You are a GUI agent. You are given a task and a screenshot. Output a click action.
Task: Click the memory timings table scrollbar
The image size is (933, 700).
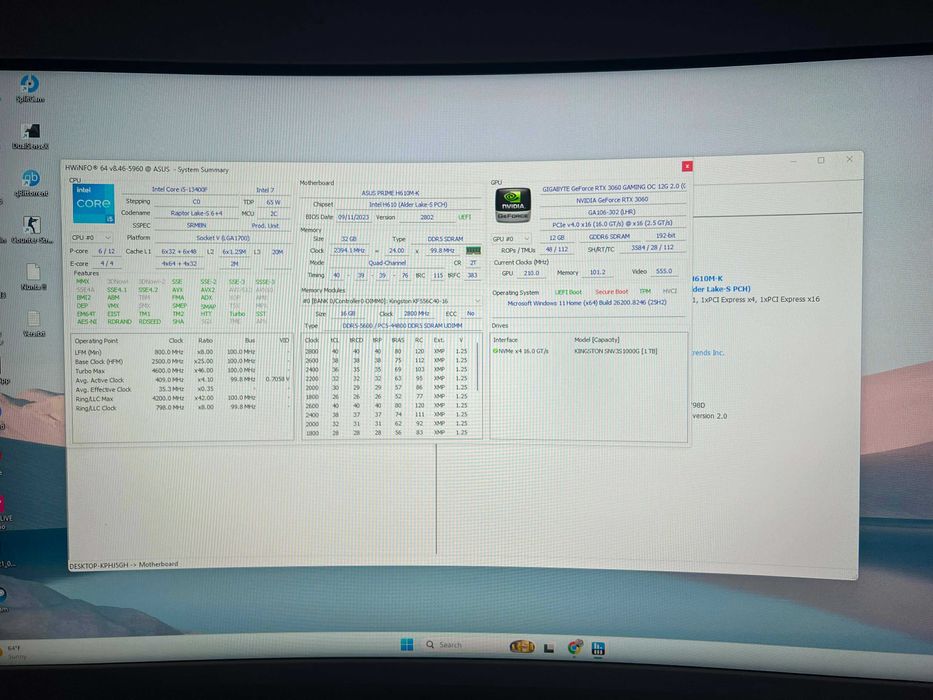[x=477, y=366]
